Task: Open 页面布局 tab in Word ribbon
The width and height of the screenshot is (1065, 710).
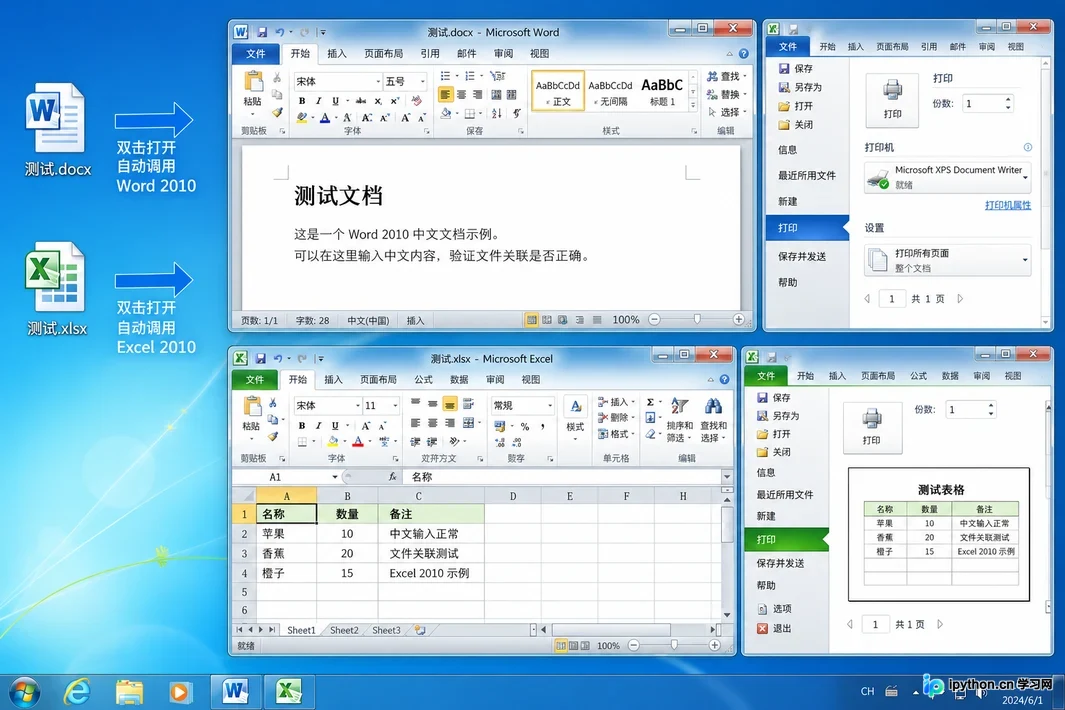Action: [x=383, y=54]
